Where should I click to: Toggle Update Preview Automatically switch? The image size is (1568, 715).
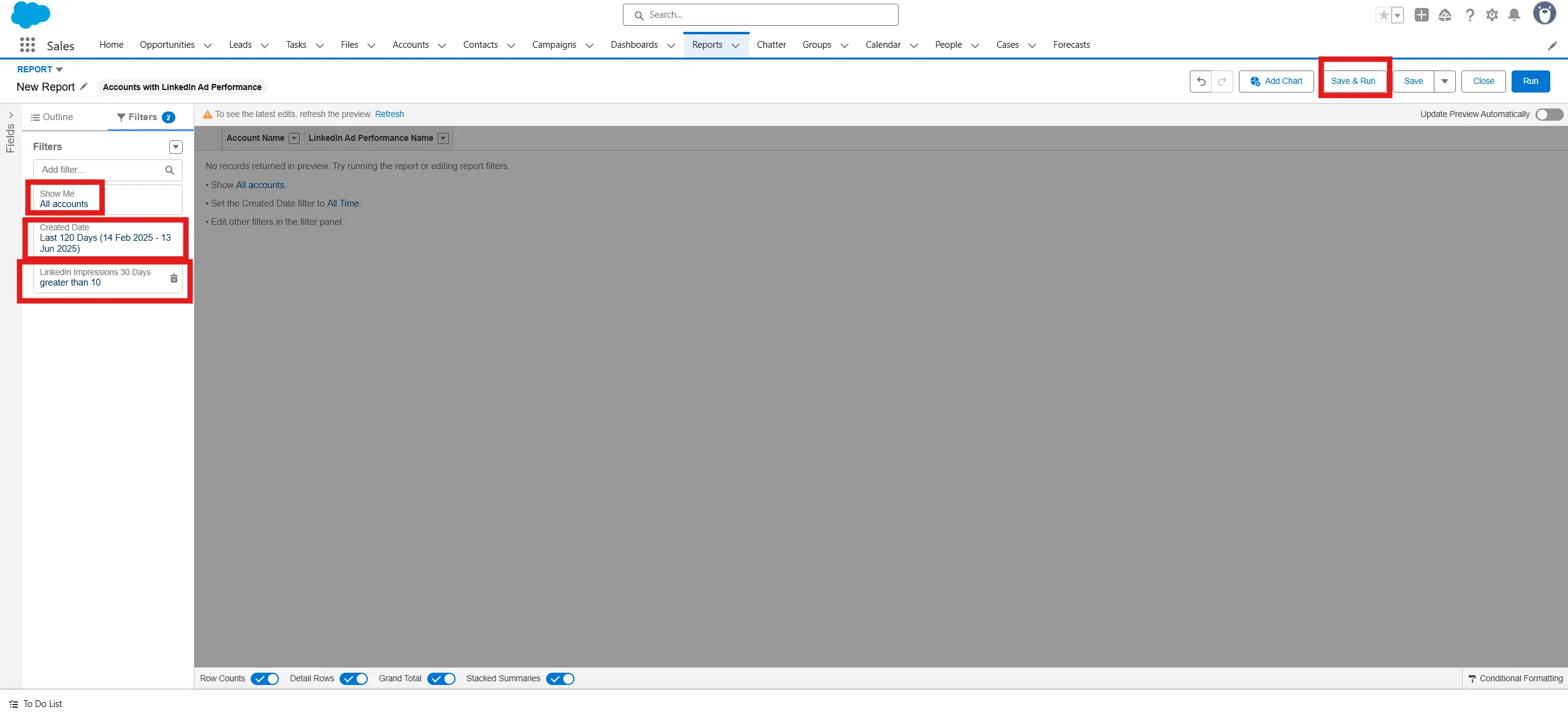[1548, 115]
